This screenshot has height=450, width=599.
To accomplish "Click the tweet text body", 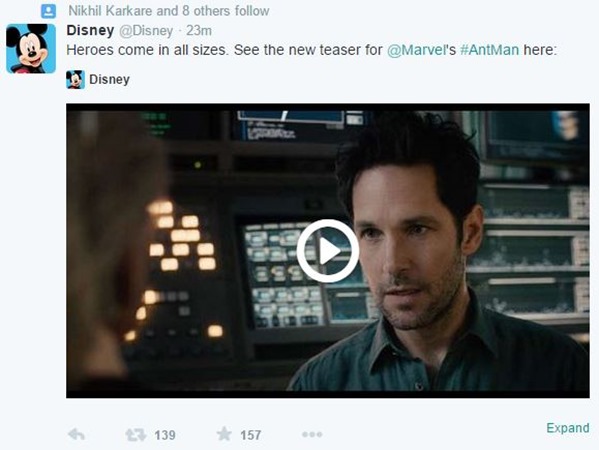I will click(x=311, y=50).
